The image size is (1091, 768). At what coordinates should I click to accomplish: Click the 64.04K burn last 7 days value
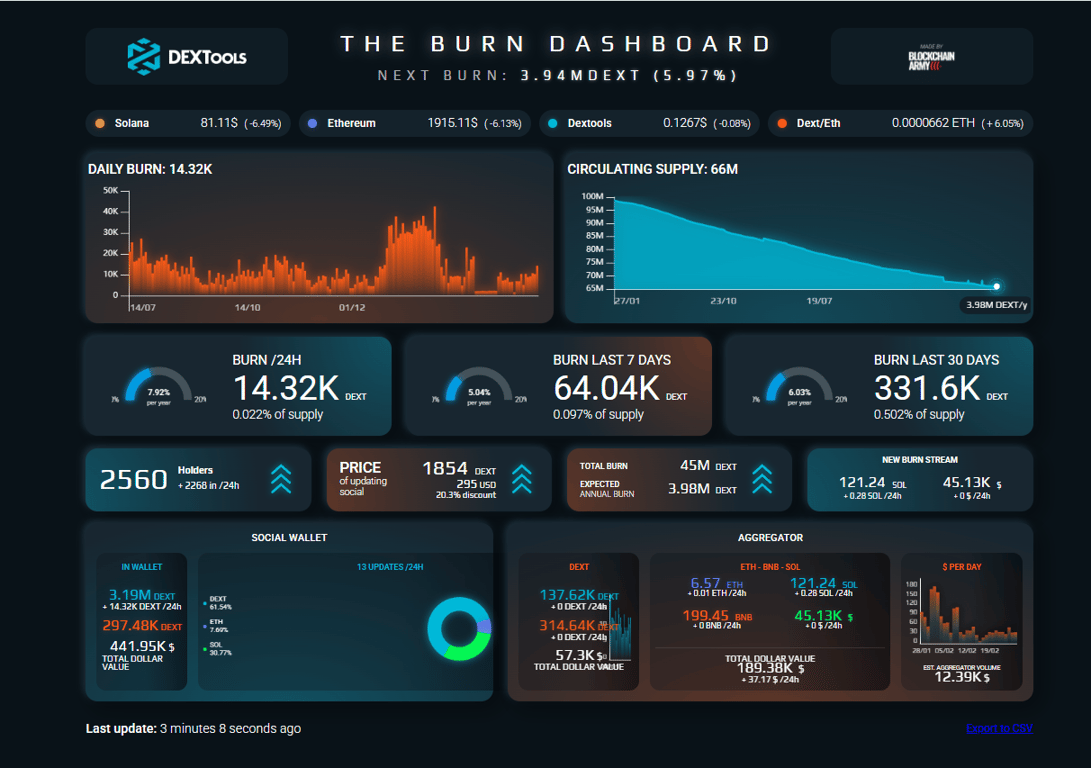point(606,388)
